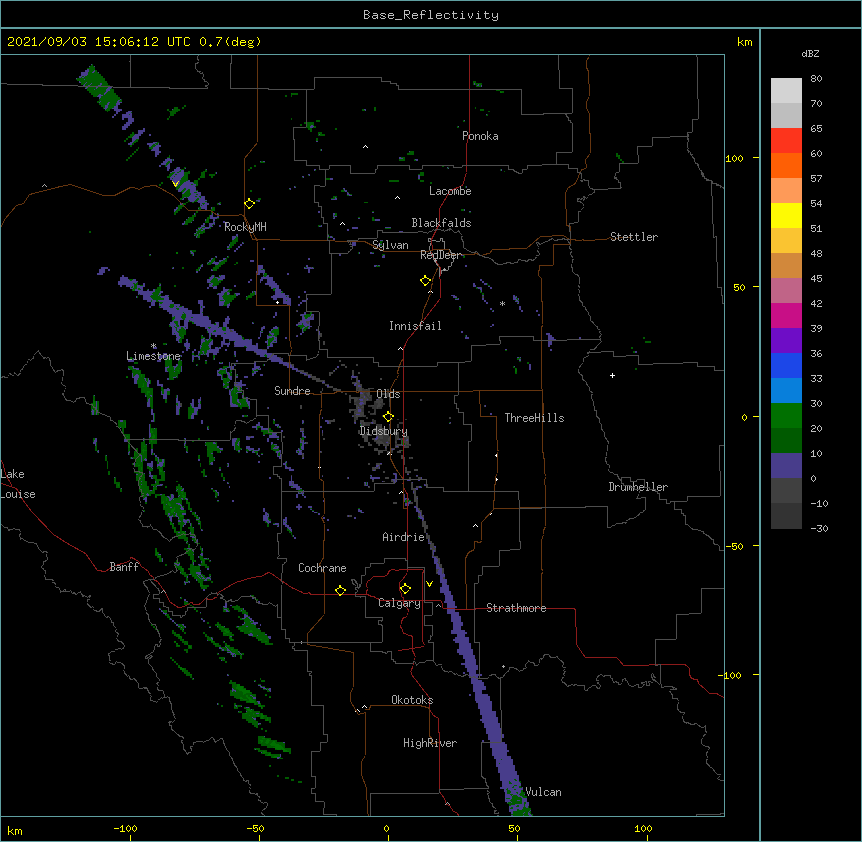Select the yellow 54 dBZ color swatch
Image resolution: width=862 pixels, height=842 pixels.
point(786,215)
